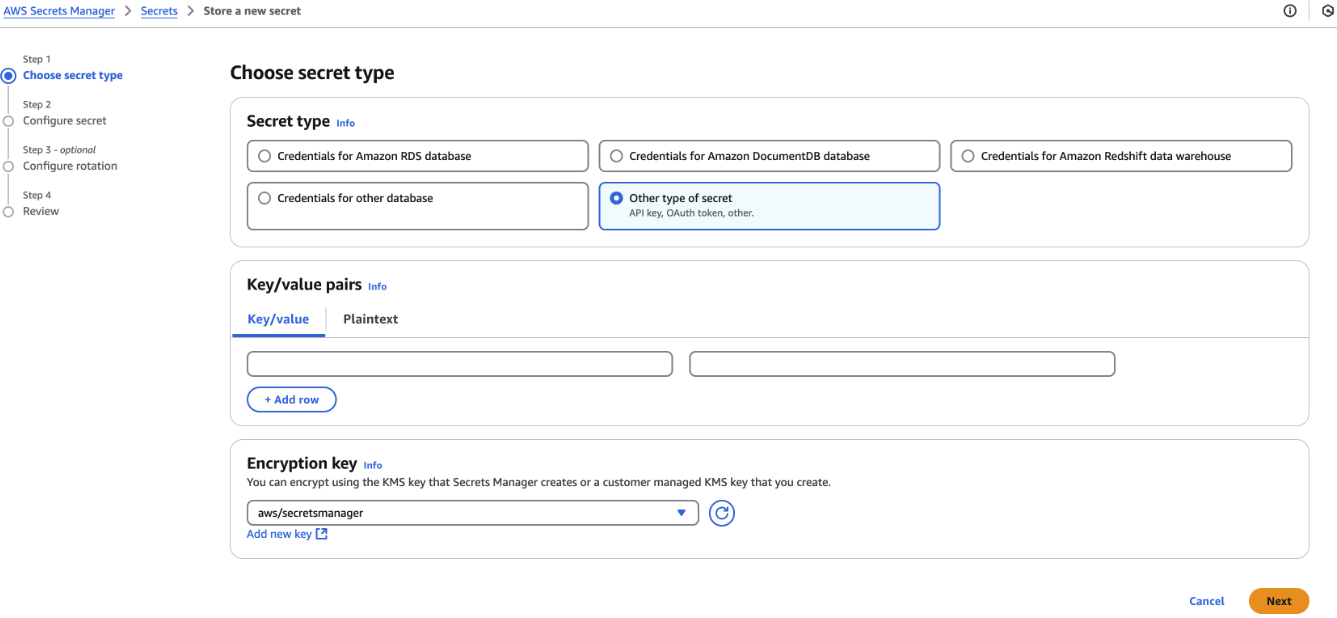Screen dimensions: 1337x618
Task: Click the secret value input field
Action: tap(902, 364)
